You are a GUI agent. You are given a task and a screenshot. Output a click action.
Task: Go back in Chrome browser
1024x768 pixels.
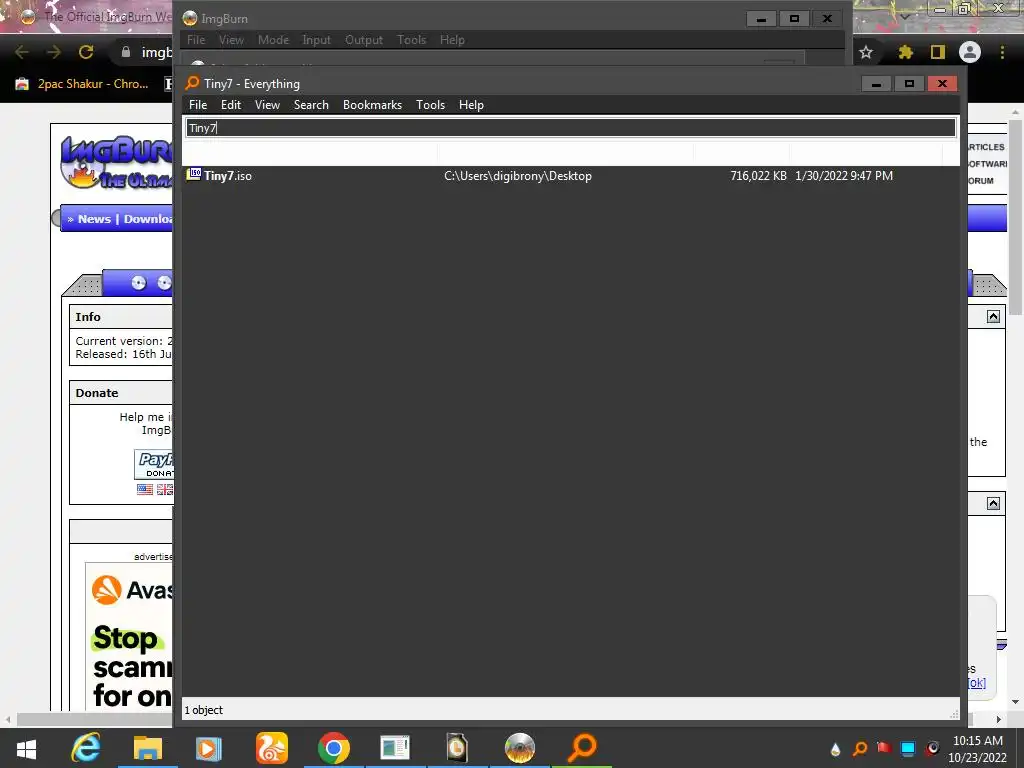[22, 52]
